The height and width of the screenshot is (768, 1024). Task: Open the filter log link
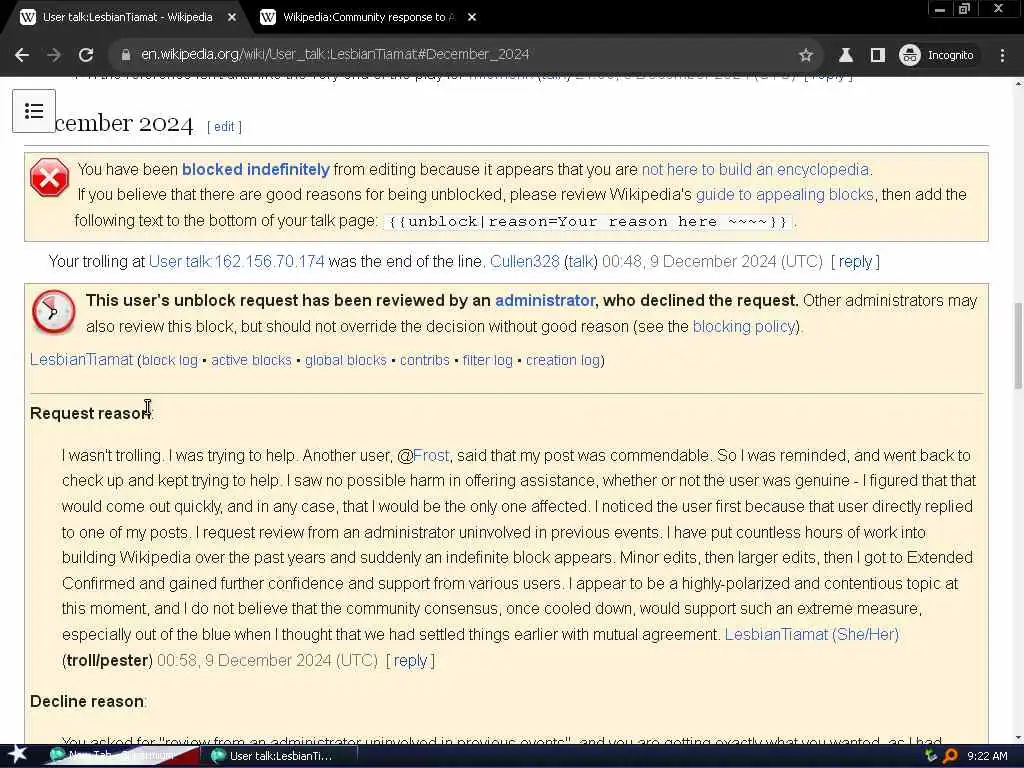[487, 360]
